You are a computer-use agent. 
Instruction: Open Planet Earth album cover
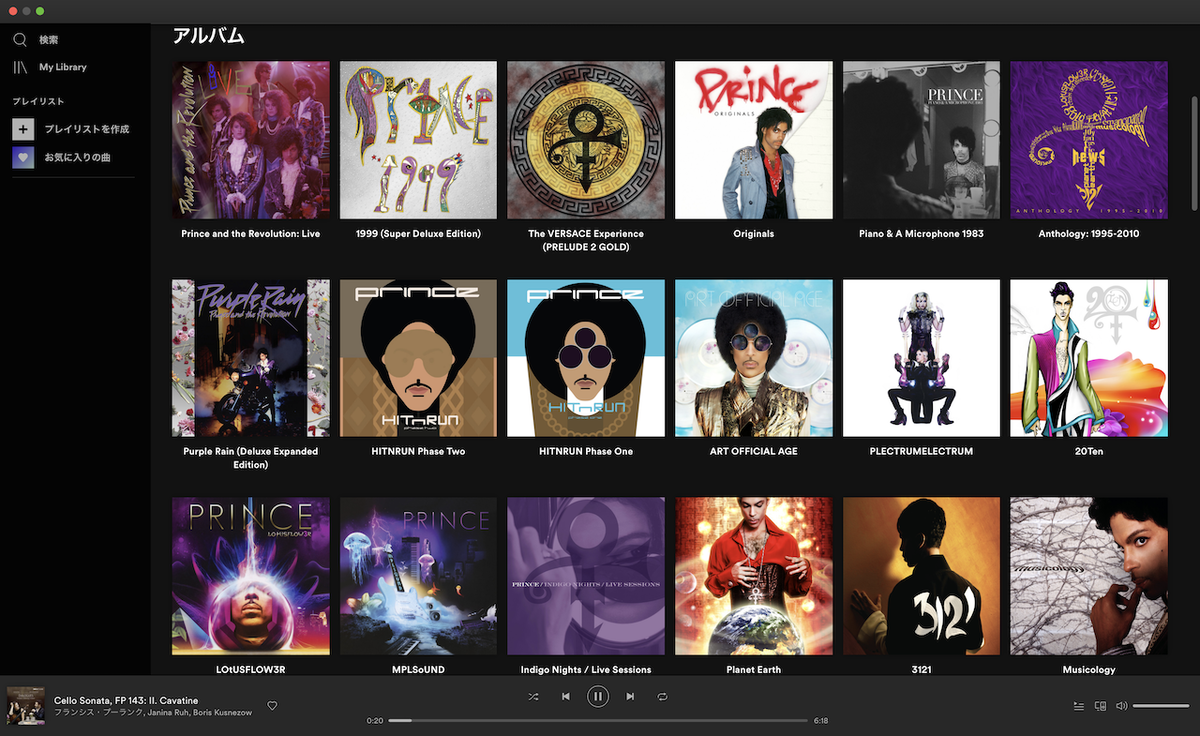coord(754,576)
